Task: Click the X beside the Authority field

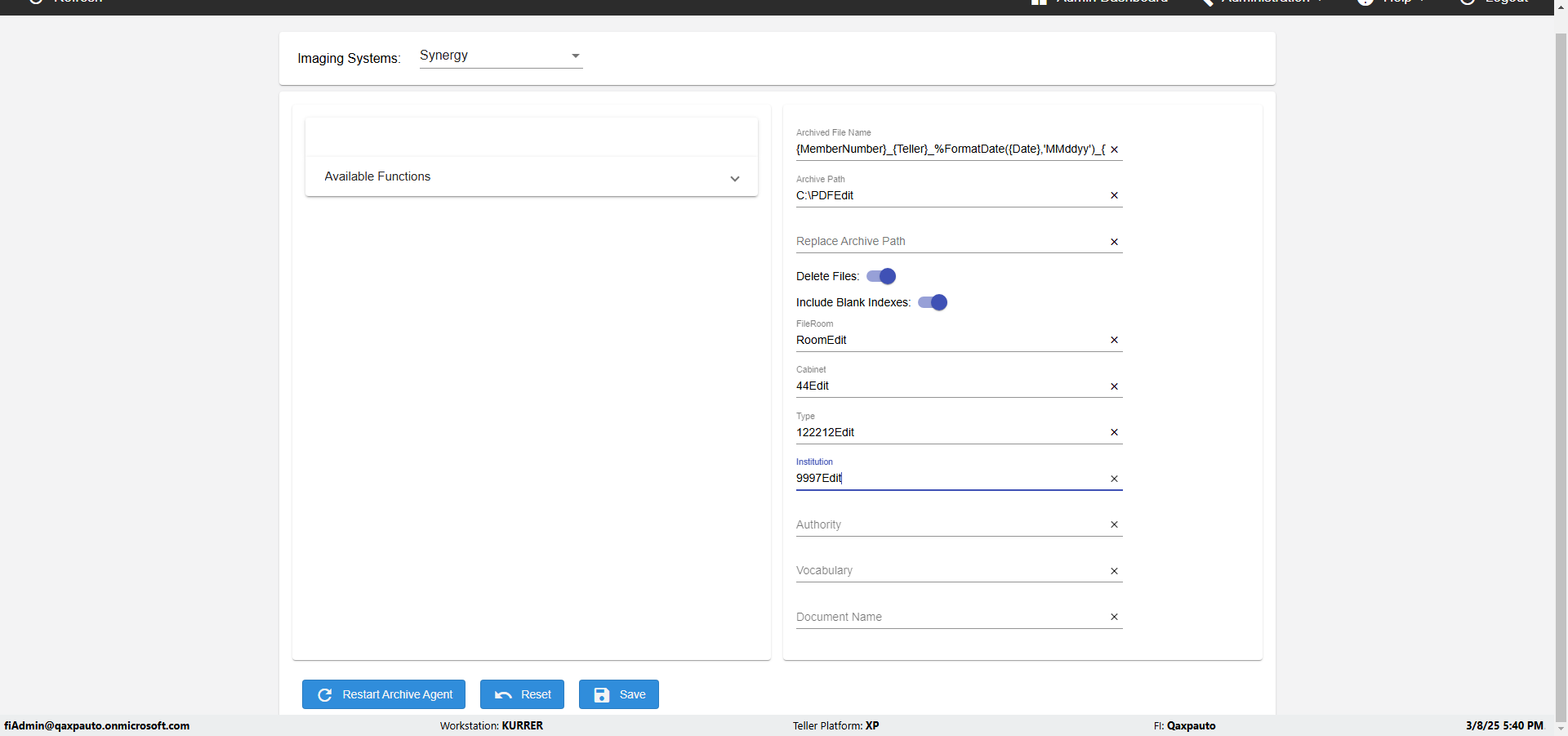Action: point(1114,524)
